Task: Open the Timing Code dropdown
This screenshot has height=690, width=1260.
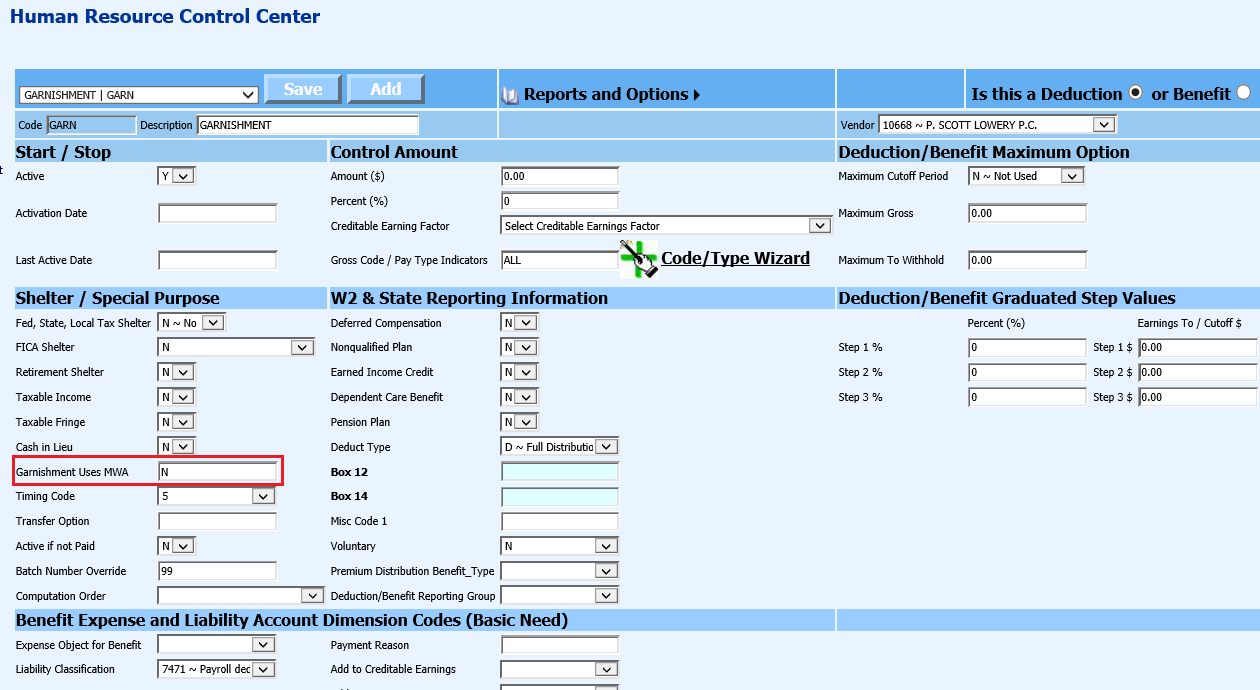Action: [x=216, y=496]
